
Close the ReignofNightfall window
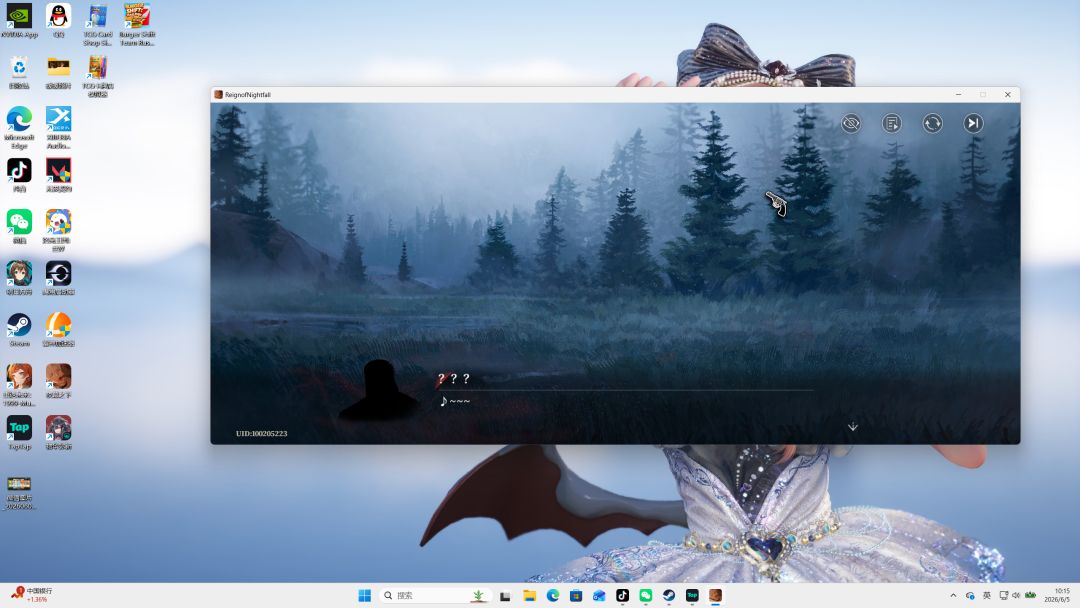click(x=1008, y=94)
